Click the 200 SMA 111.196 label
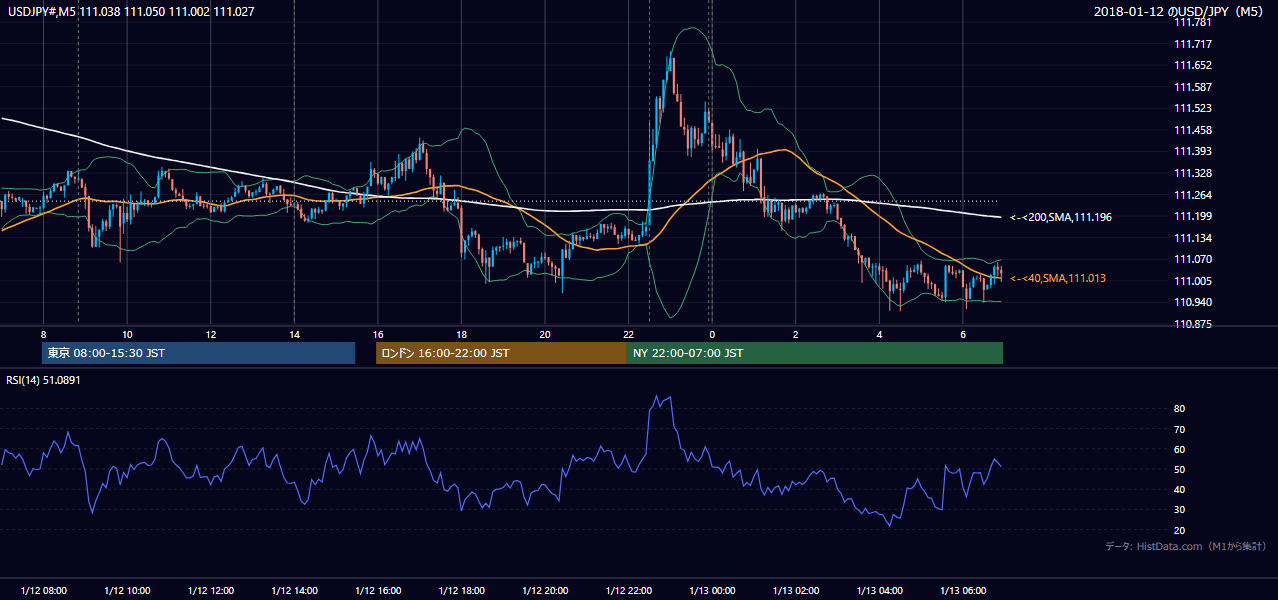Viewport: 1278px width, 600px height. click(1061, 217)
